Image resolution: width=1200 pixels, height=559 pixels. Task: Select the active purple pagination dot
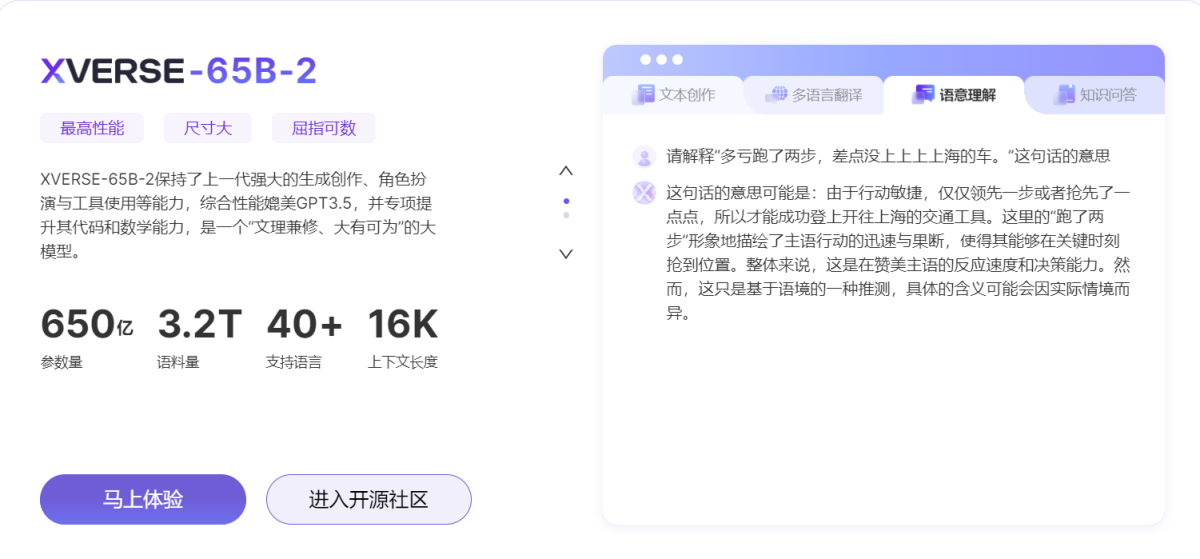566,201
